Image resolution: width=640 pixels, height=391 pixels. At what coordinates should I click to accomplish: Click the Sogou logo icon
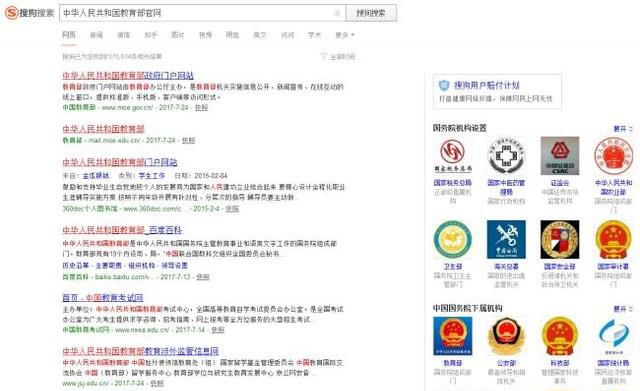[x=11, y=13]
